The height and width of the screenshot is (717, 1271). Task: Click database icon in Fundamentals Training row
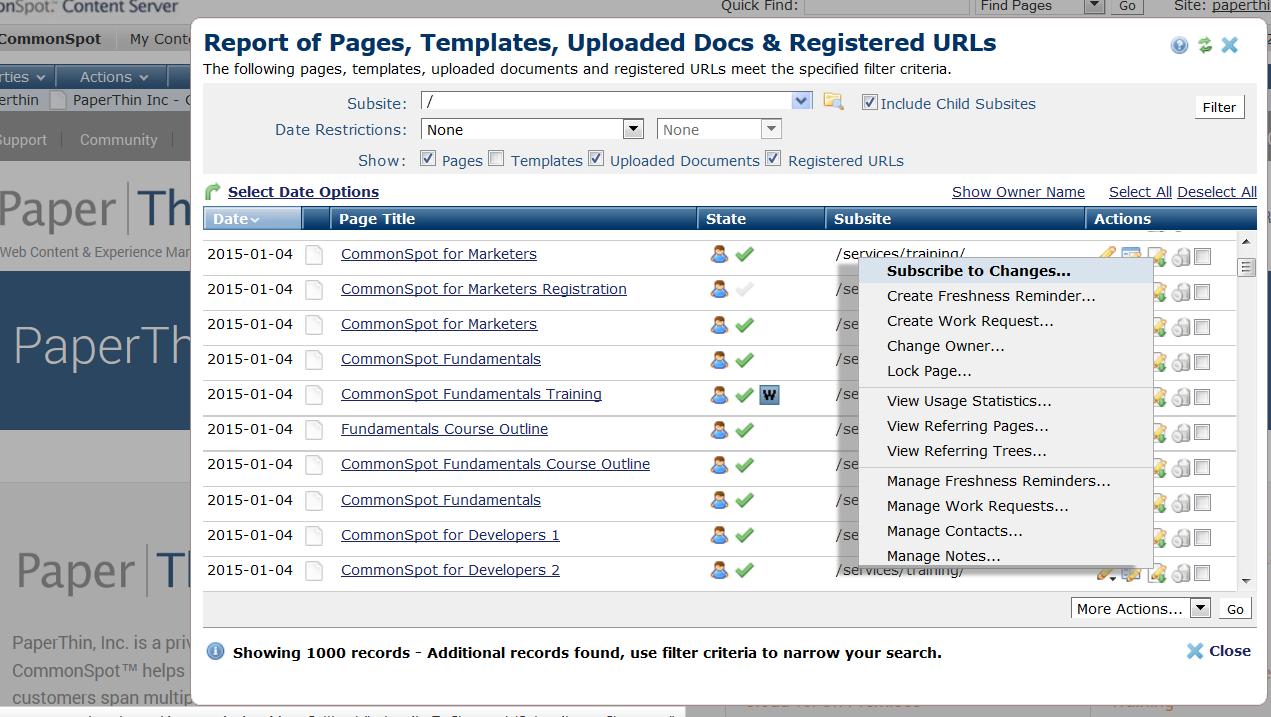click(1181, 397)
